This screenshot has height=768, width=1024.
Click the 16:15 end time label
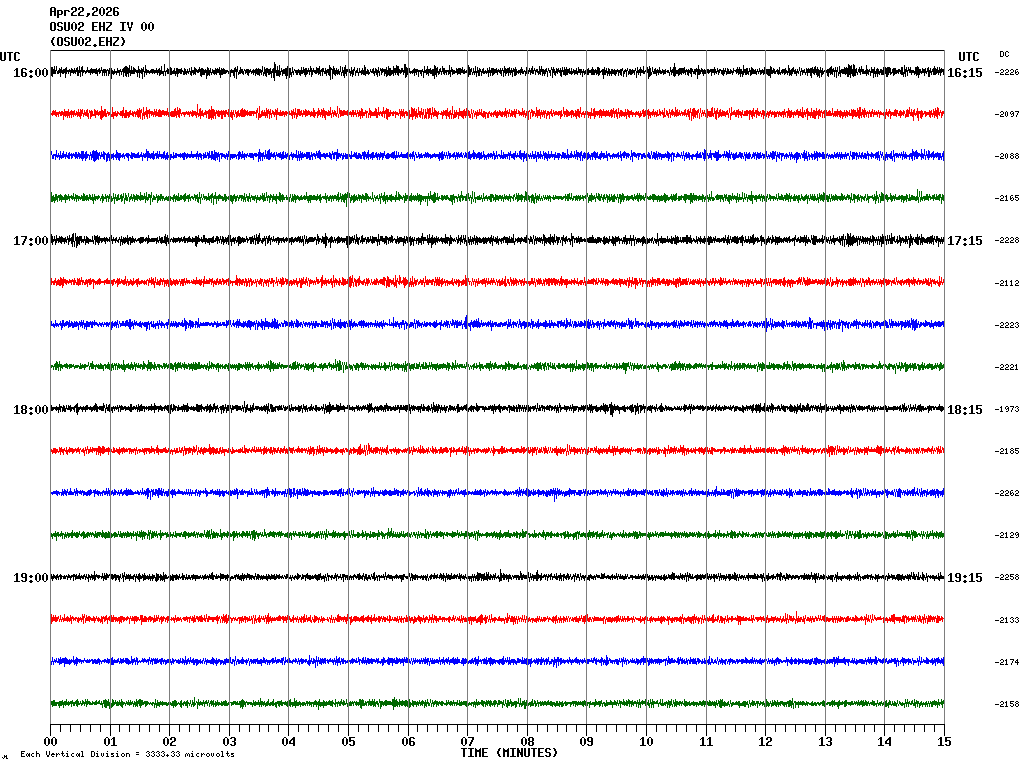(965, 73)
